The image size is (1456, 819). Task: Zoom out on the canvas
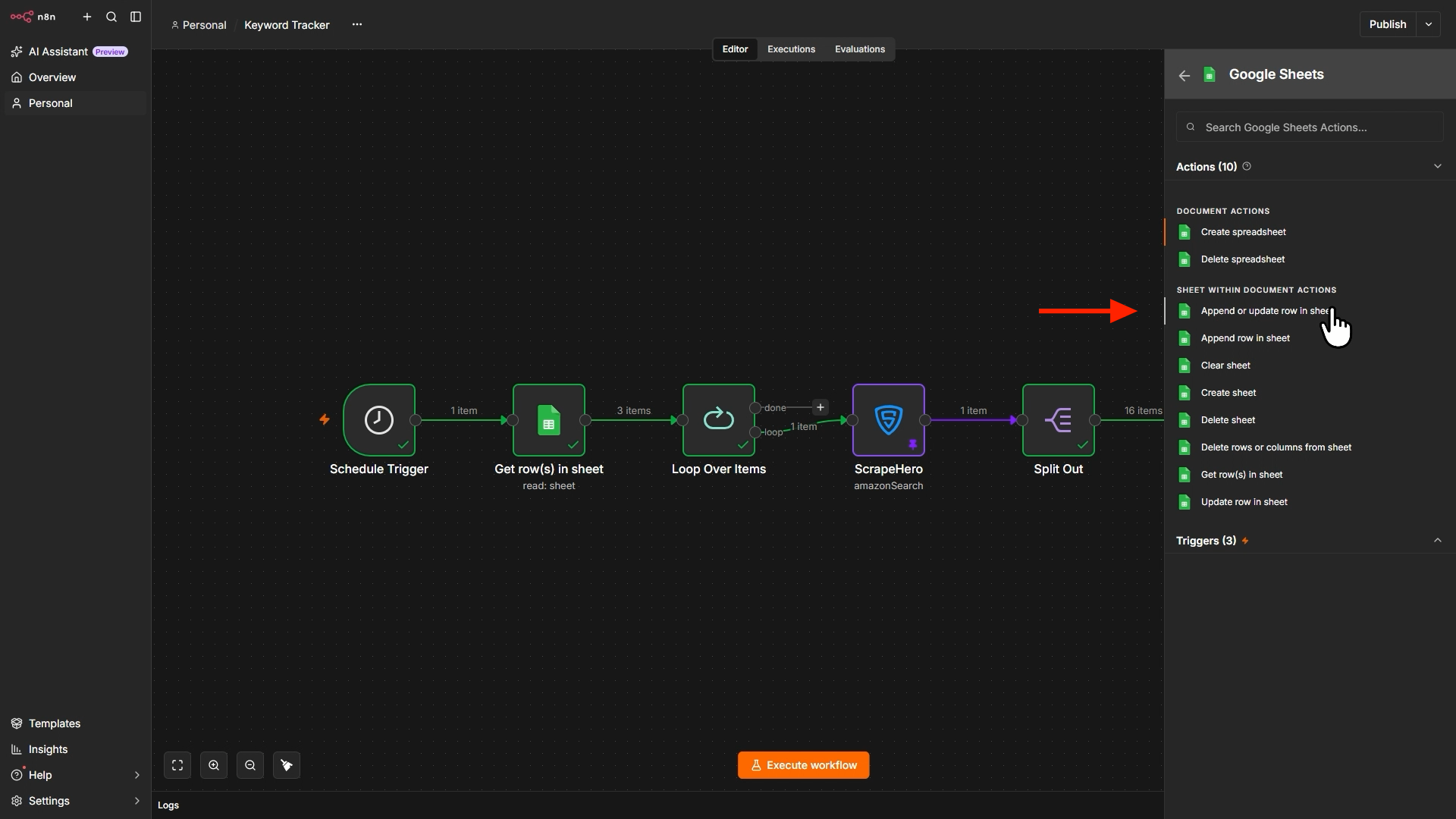click(x=250, y=765)
